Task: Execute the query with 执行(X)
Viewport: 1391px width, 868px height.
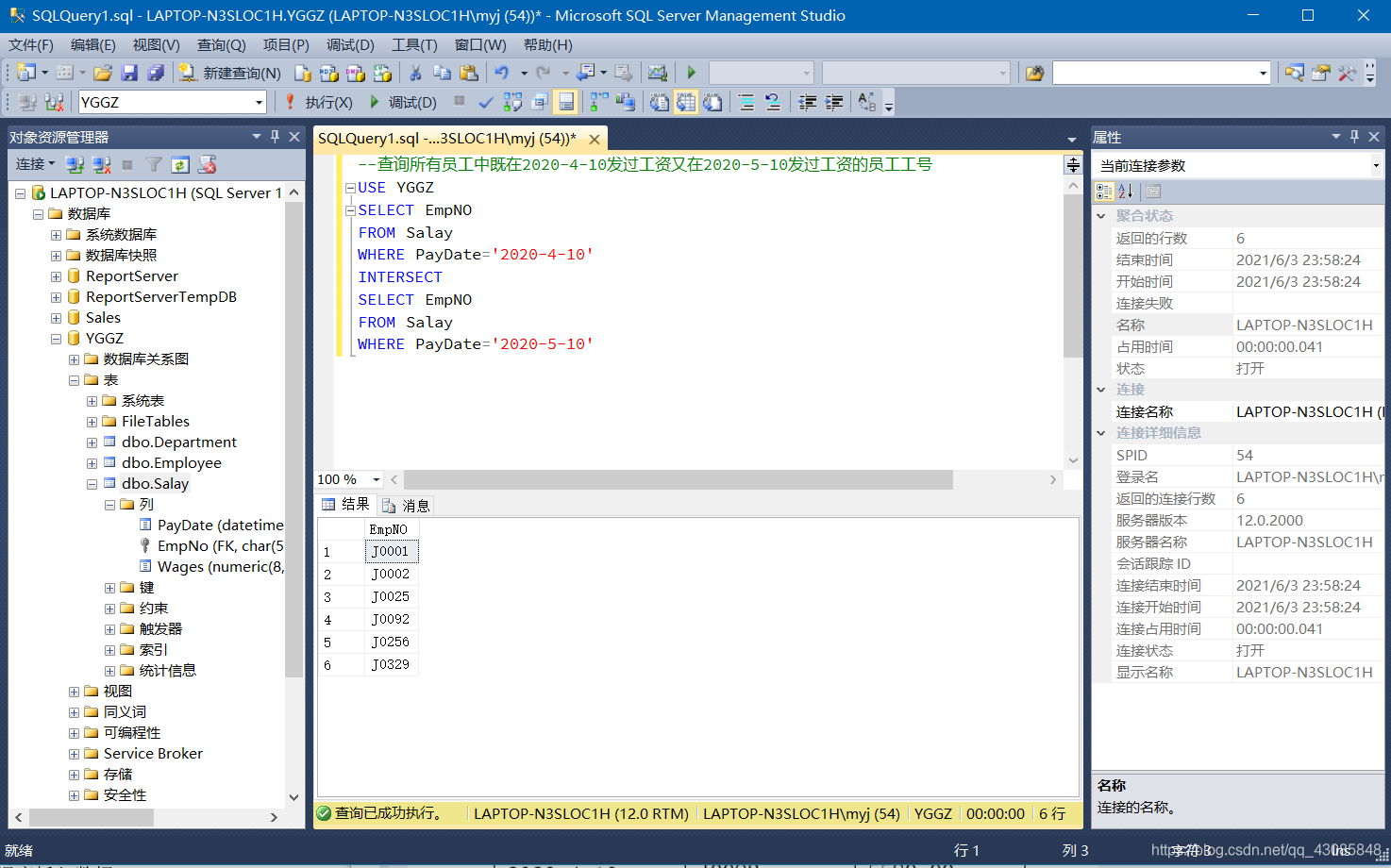Action: pyautogui.click(x=318, y=102)
